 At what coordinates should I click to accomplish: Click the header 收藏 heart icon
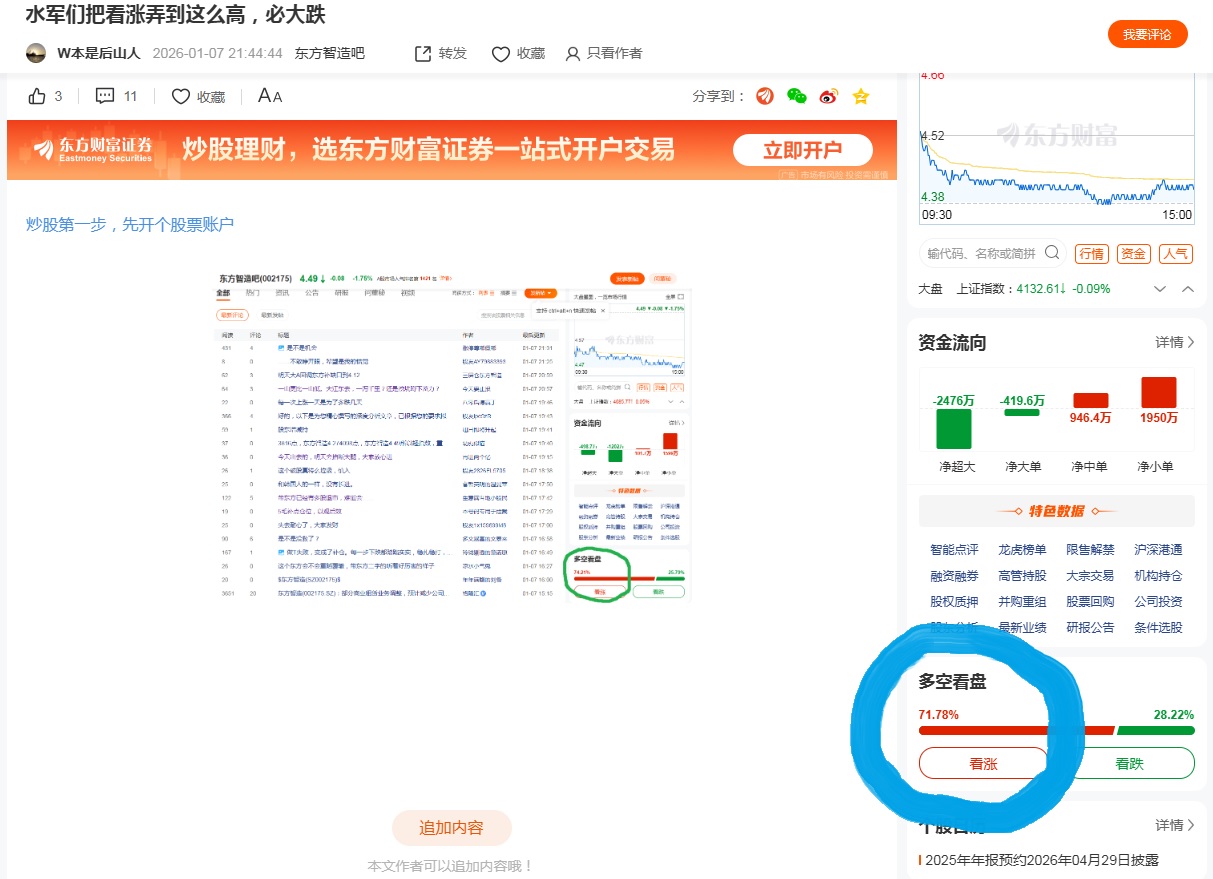[x=501, y=53]
